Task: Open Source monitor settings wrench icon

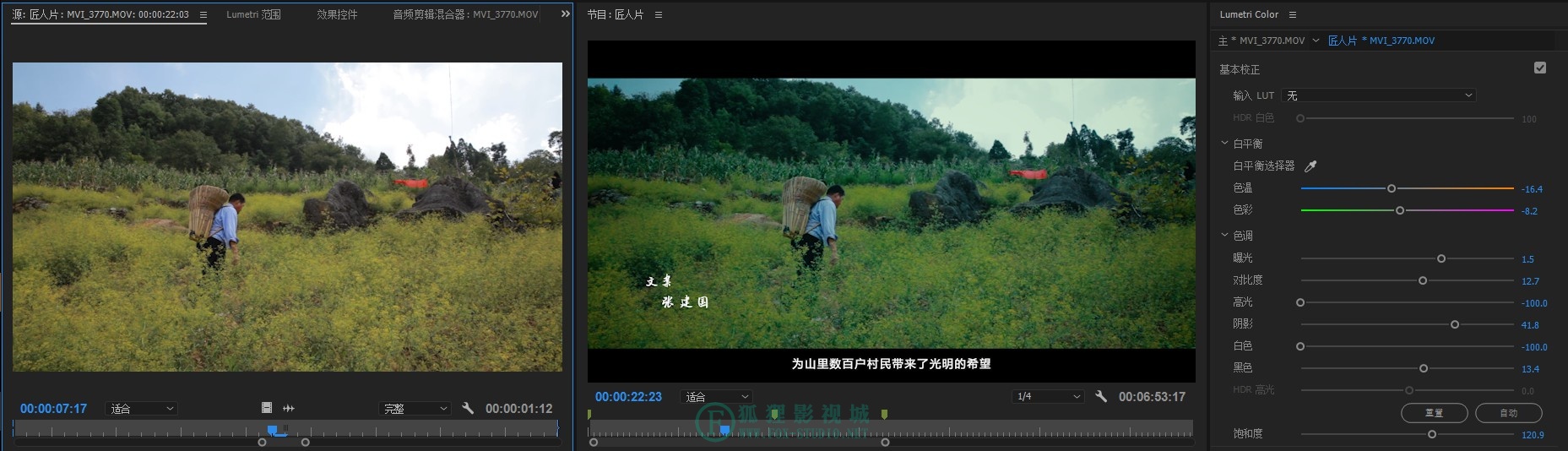Action: click(468, 408)
